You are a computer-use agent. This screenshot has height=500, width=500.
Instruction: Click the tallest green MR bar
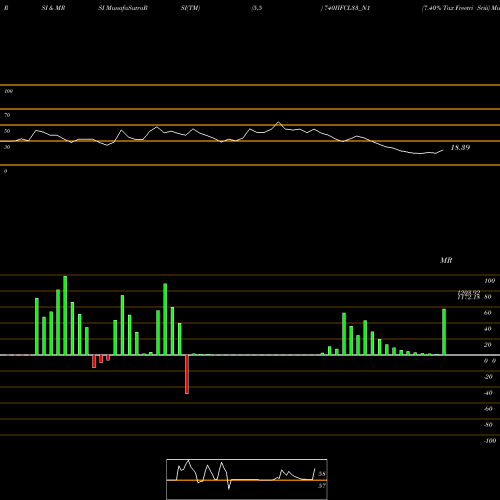pyautogui.click(x=65, y=315)
